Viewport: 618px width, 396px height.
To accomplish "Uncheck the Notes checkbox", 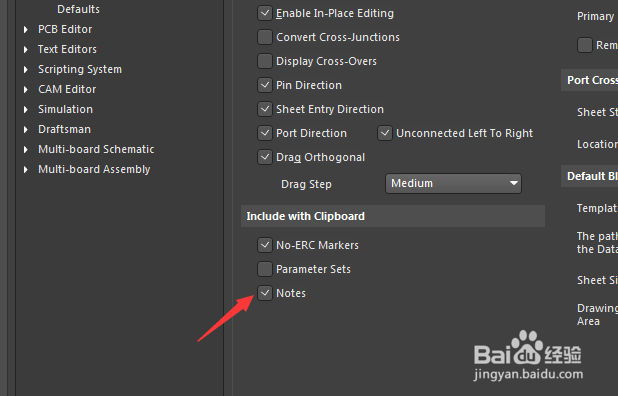I will pyautogui.click(x=265, y=293).
